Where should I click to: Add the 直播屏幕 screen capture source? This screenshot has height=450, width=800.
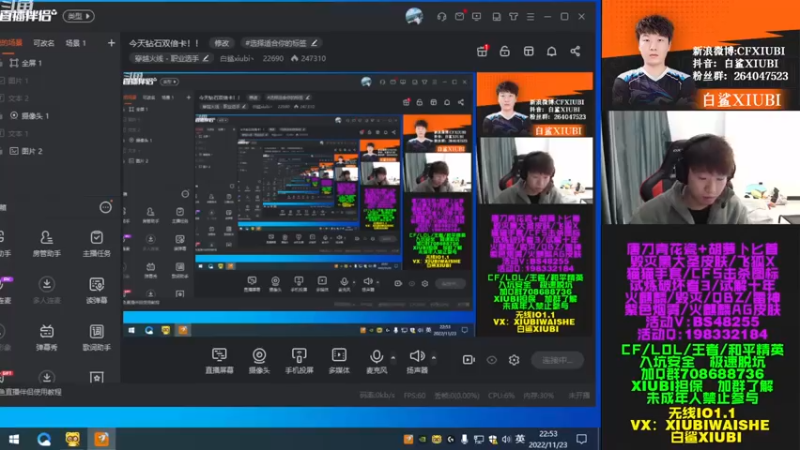(219, 360)
